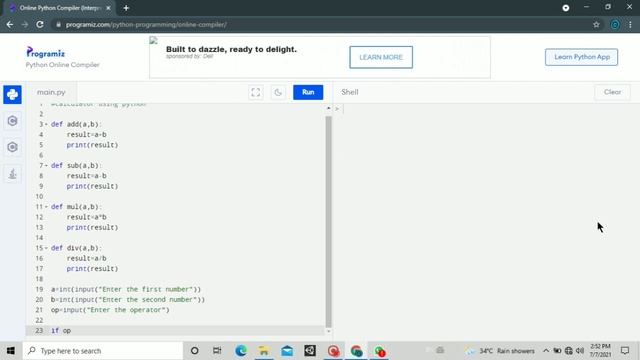
Task: Click the browser forward arrow
Action: pyautogui.click(x=25, y=24)
